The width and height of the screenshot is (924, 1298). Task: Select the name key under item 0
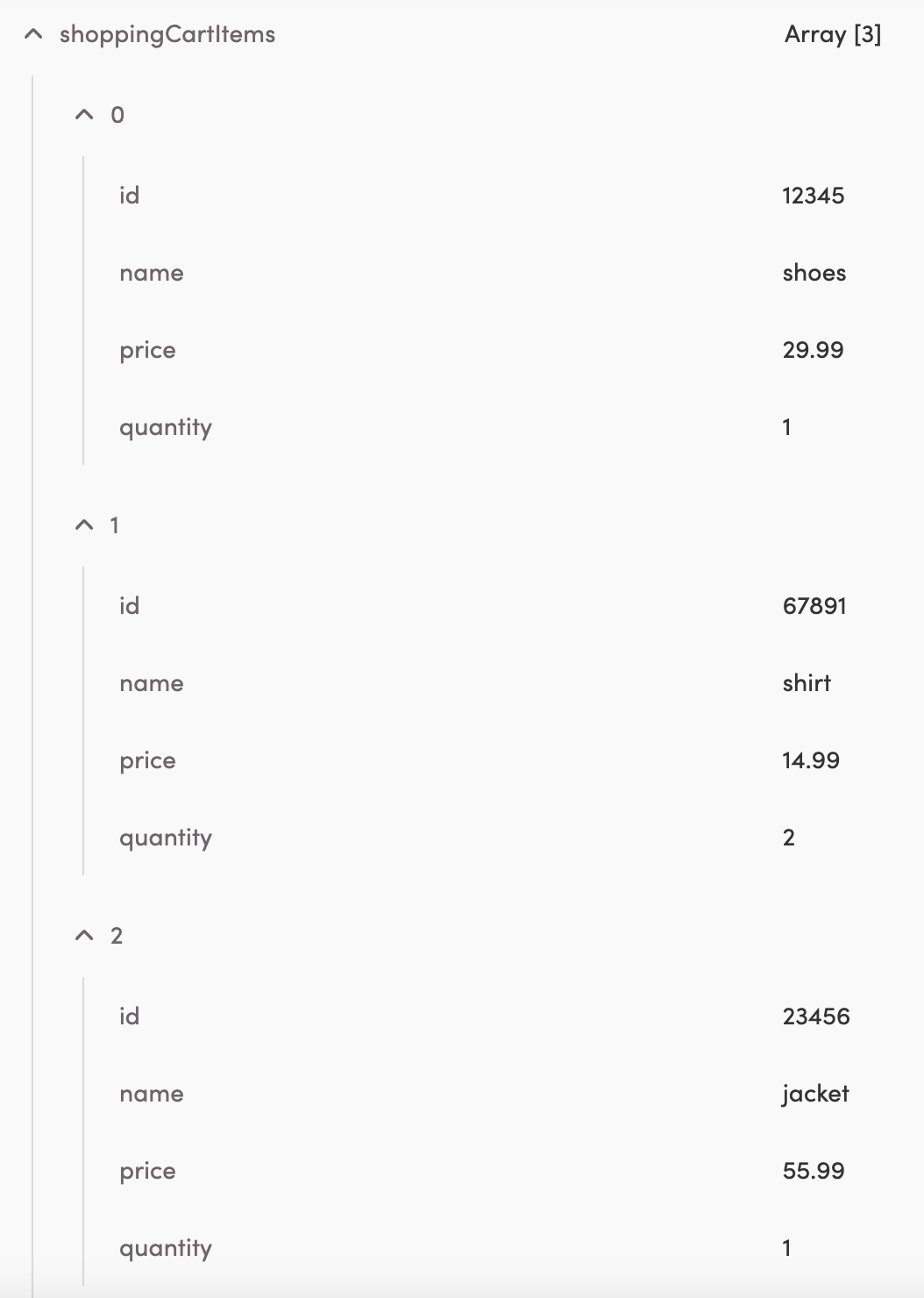152,273
